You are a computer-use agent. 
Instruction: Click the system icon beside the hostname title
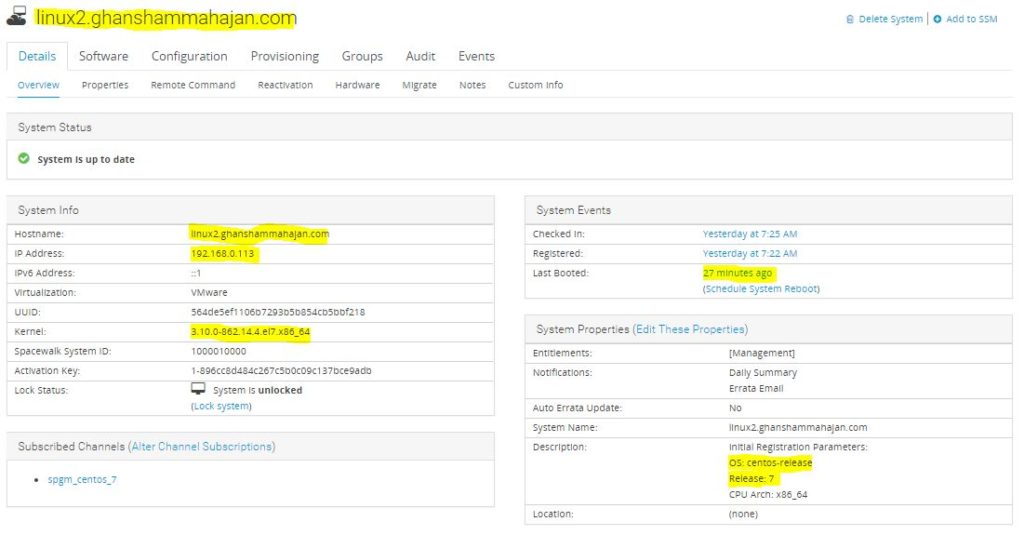click(16, 16)
